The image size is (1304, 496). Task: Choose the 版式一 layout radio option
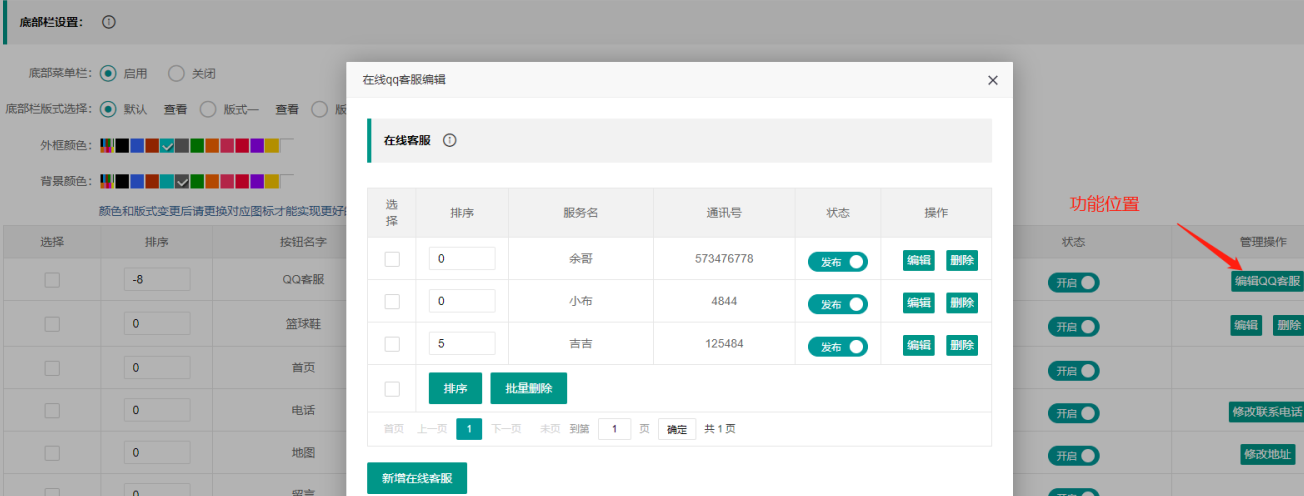pos(208,109)
